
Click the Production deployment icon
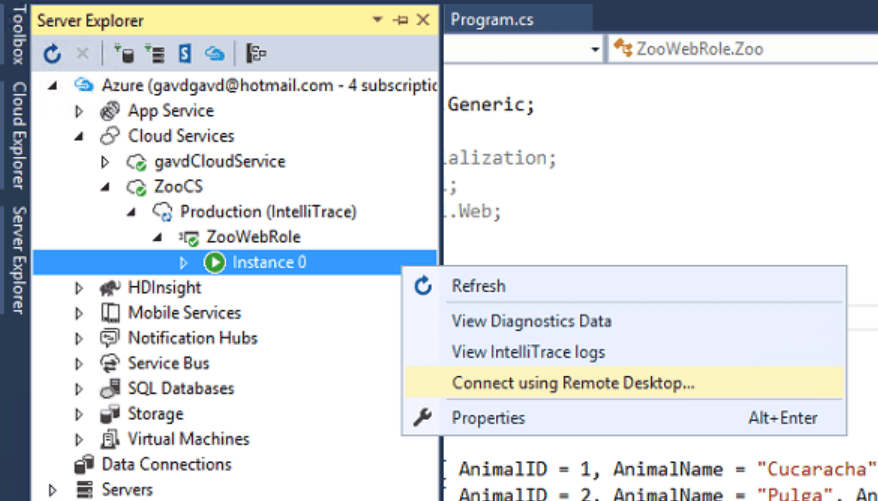pos(162,212)
